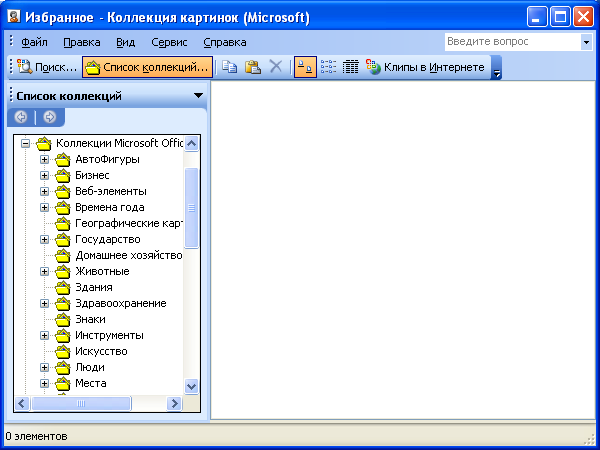Open the Сервис menu
The image size is (600, 450).
tap(169, 42)
